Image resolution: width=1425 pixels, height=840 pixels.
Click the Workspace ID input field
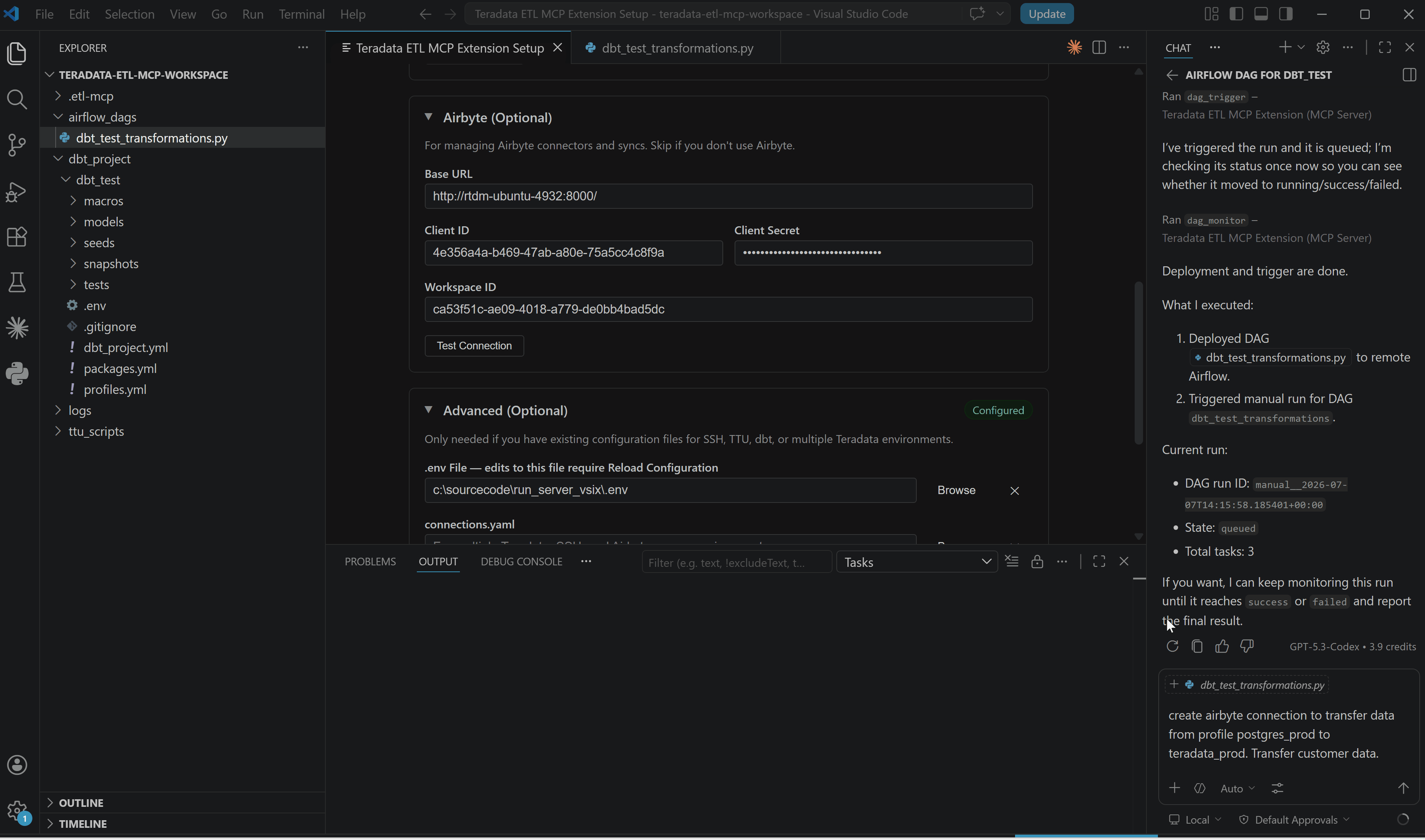[x=728, y=310]
